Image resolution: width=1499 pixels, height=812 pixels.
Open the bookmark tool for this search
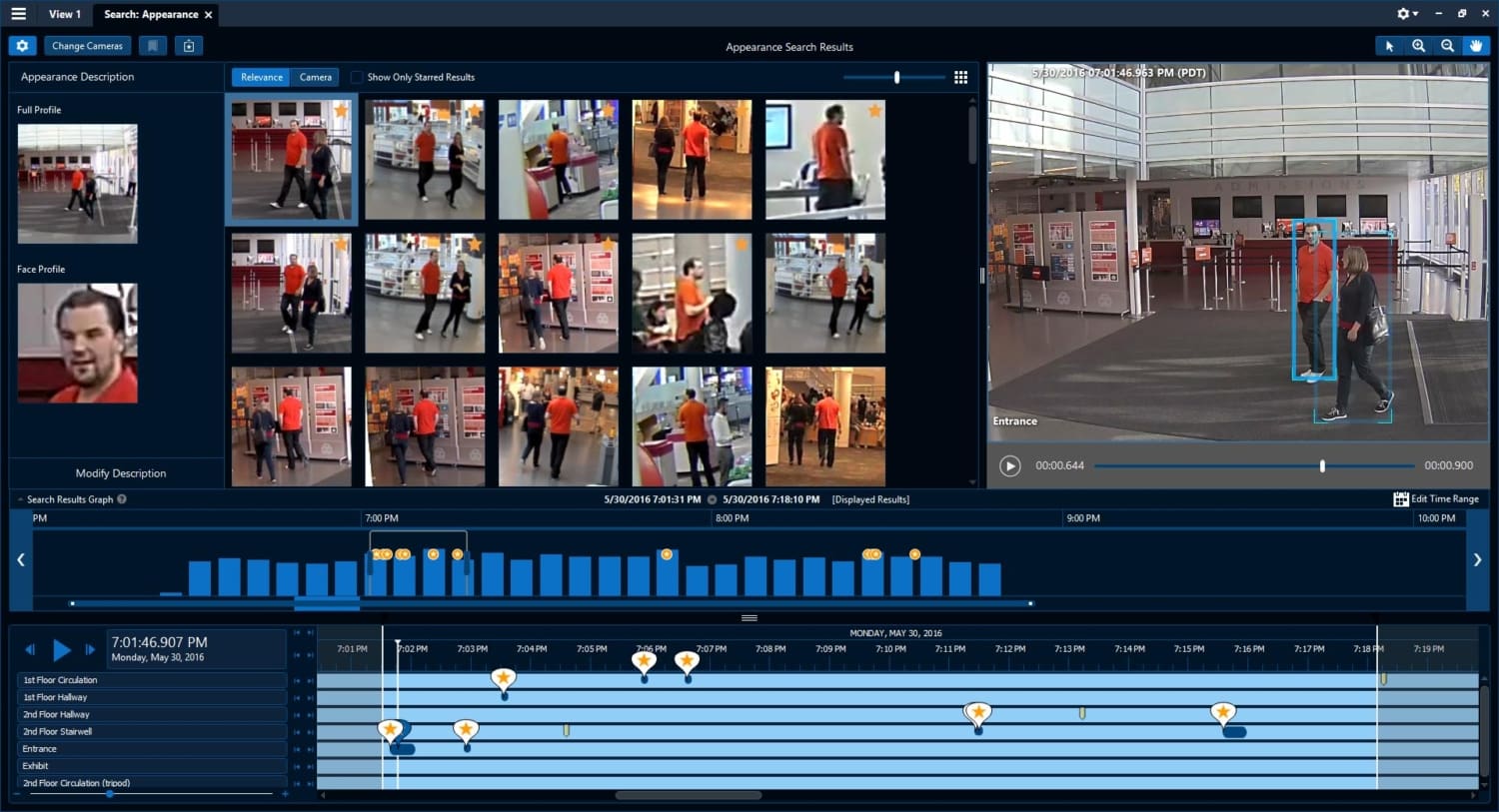[153, 45]
